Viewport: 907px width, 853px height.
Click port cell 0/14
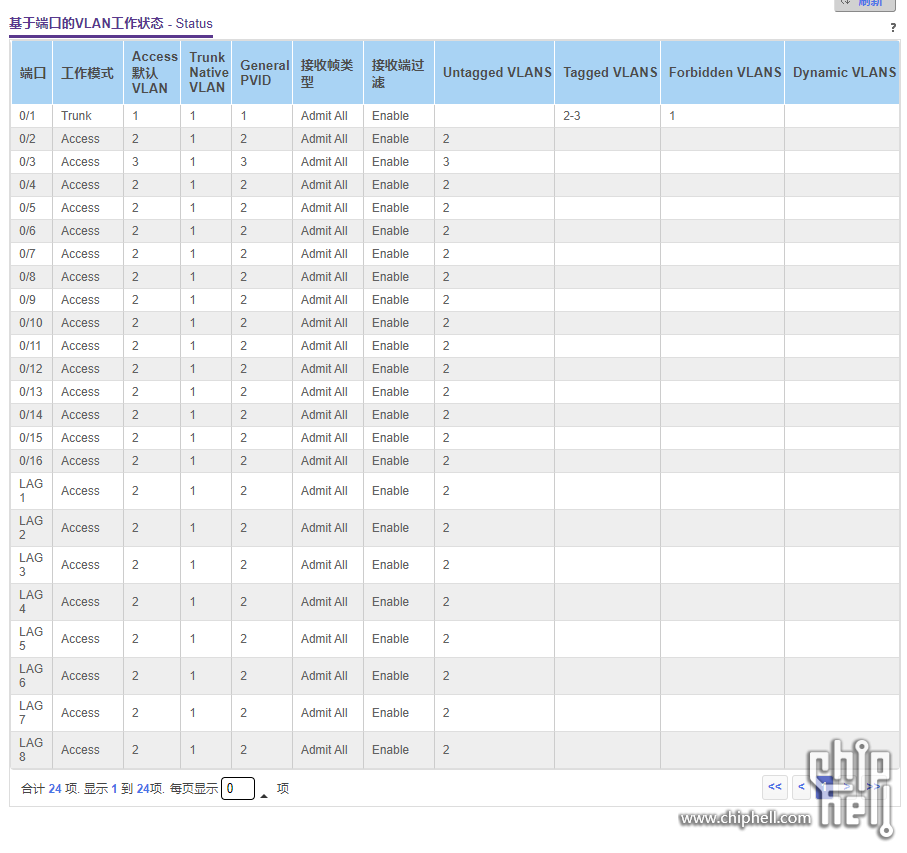31,415
